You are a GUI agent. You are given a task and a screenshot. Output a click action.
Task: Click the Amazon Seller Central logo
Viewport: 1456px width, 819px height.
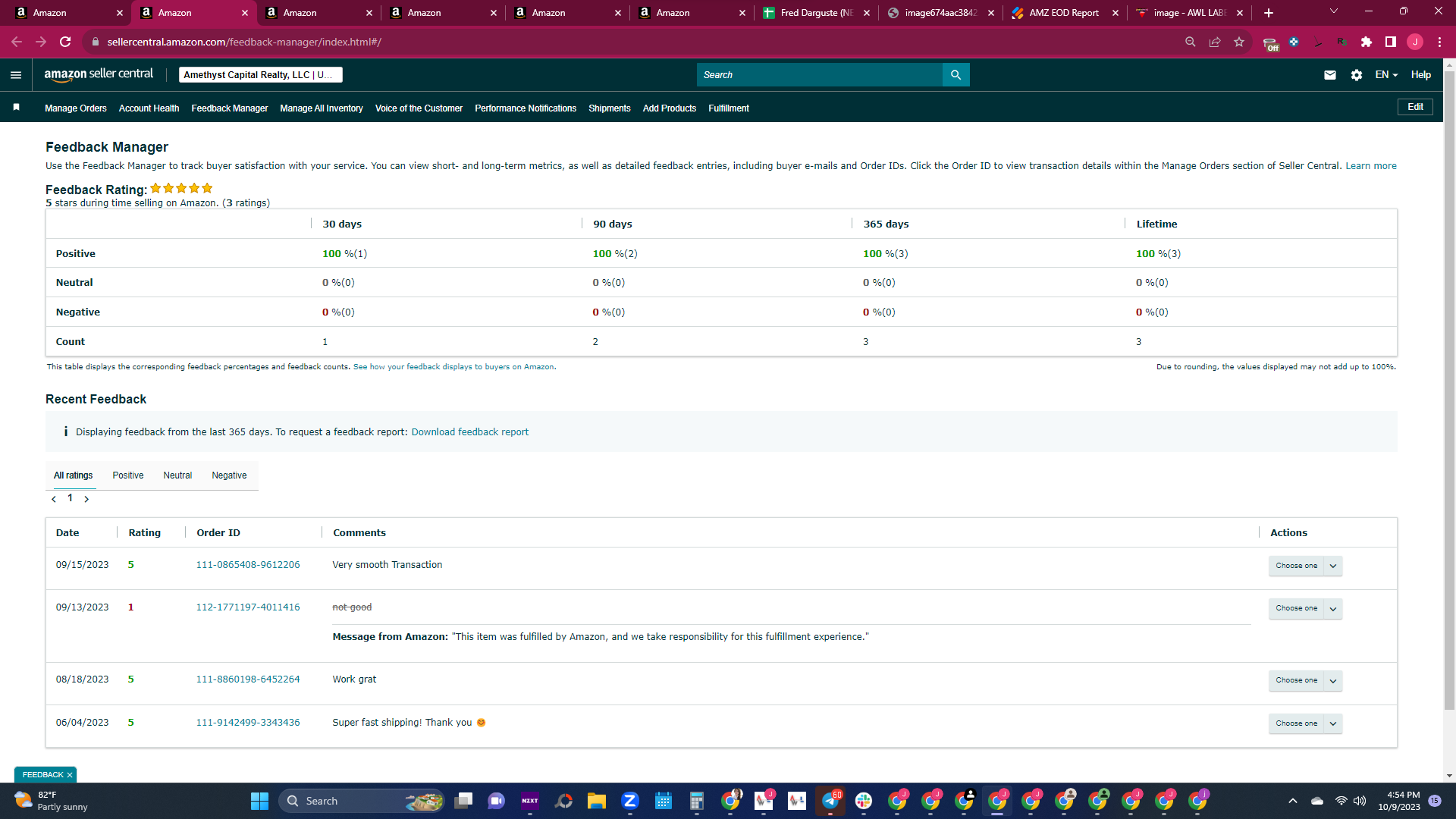point(99,74)
